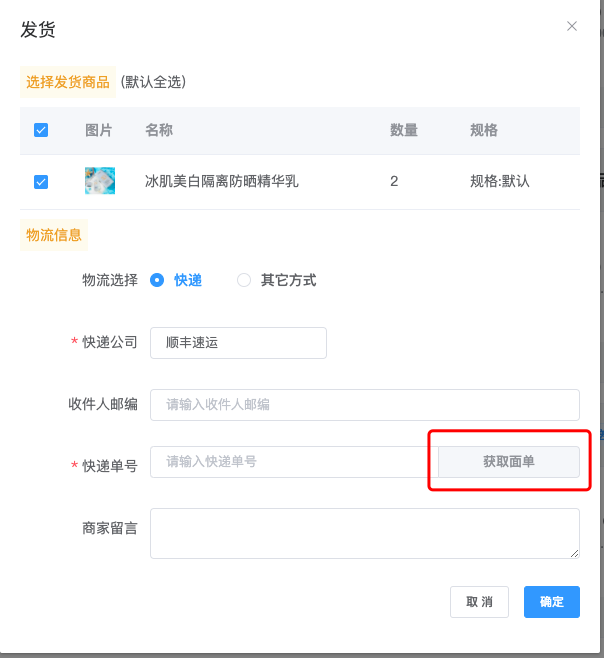Click the 选择发货商品 section label
This screenshot has height=658, width=604.
(68, 82)
